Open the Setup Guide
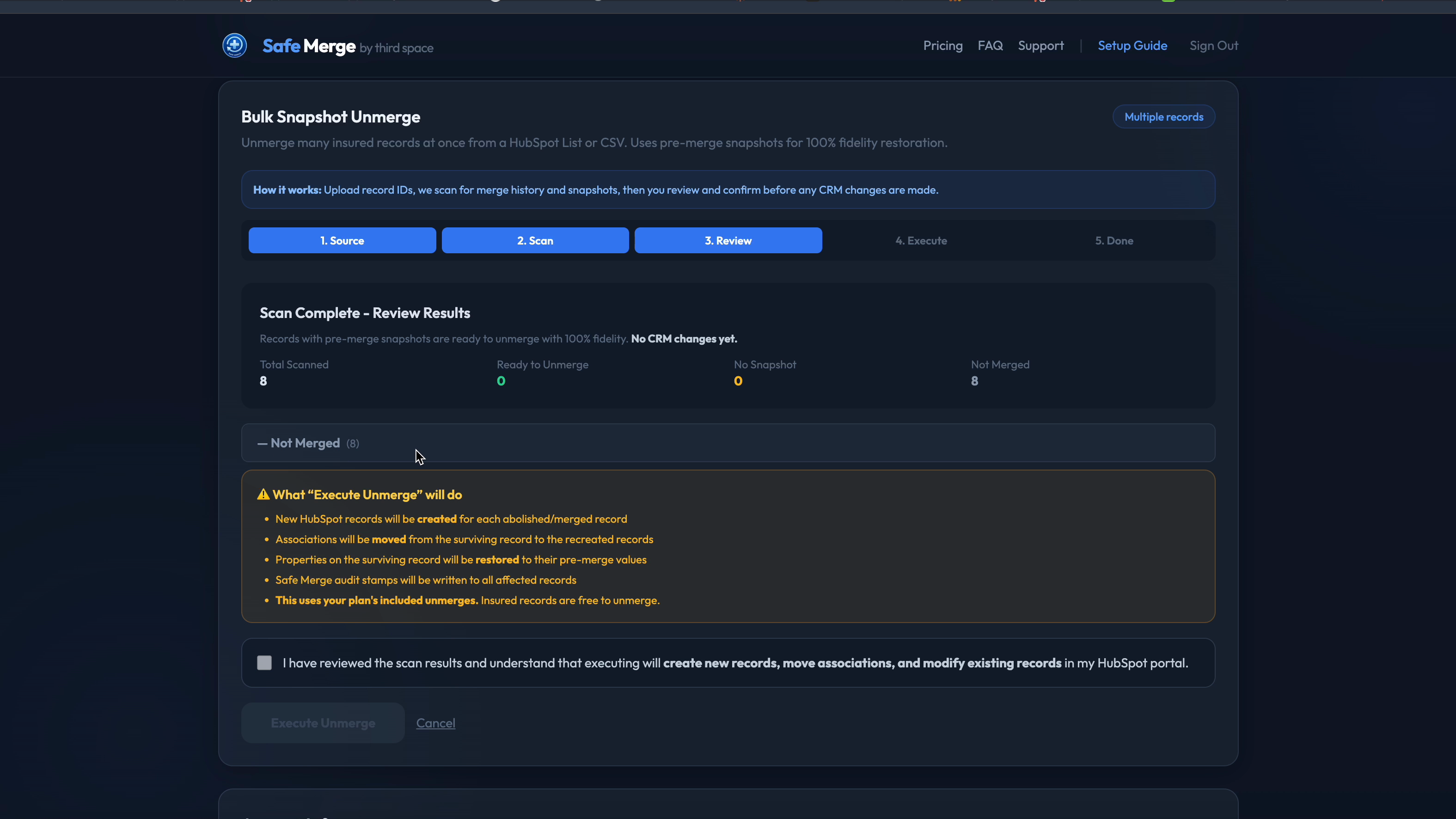This screenshot has width=1456, height=819. tap(1132, 45)
